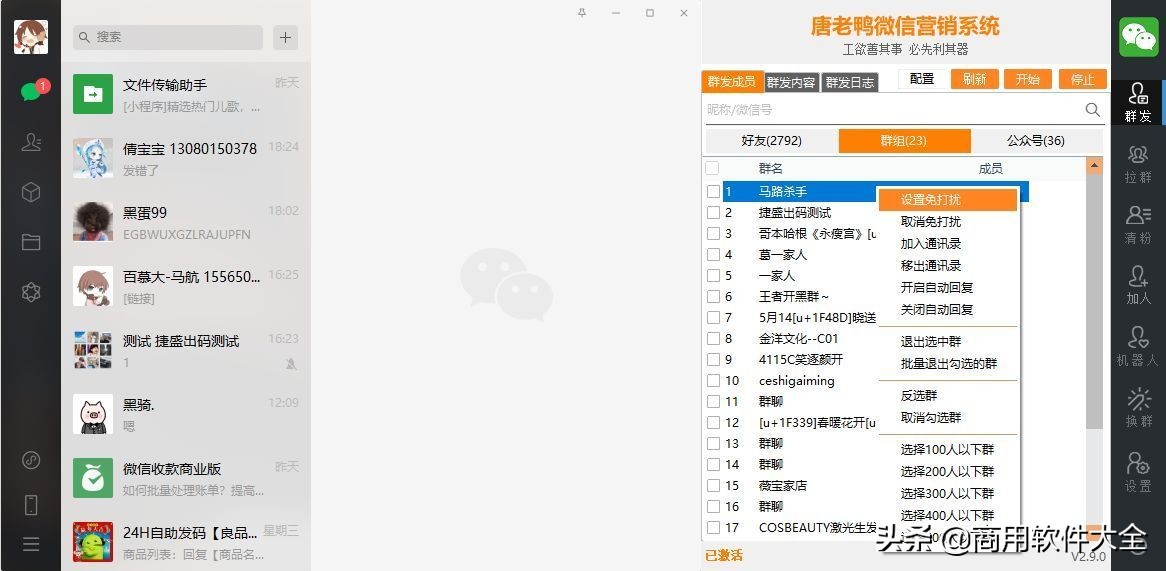This screenshot has height=571, width=1166.
Task: Open the favorites cube icon in sidebar
Action: (x=30, y=192)
